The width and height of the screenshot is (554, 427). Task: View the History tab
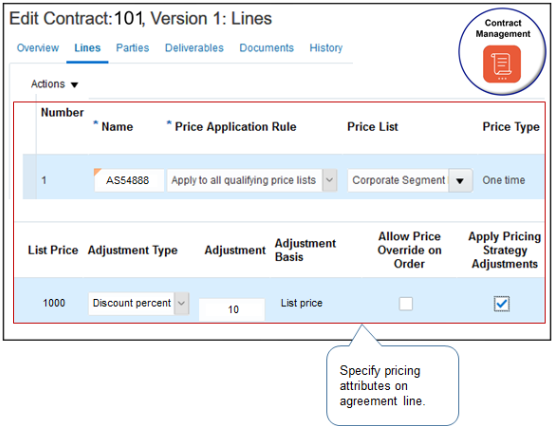coord(326,48)
